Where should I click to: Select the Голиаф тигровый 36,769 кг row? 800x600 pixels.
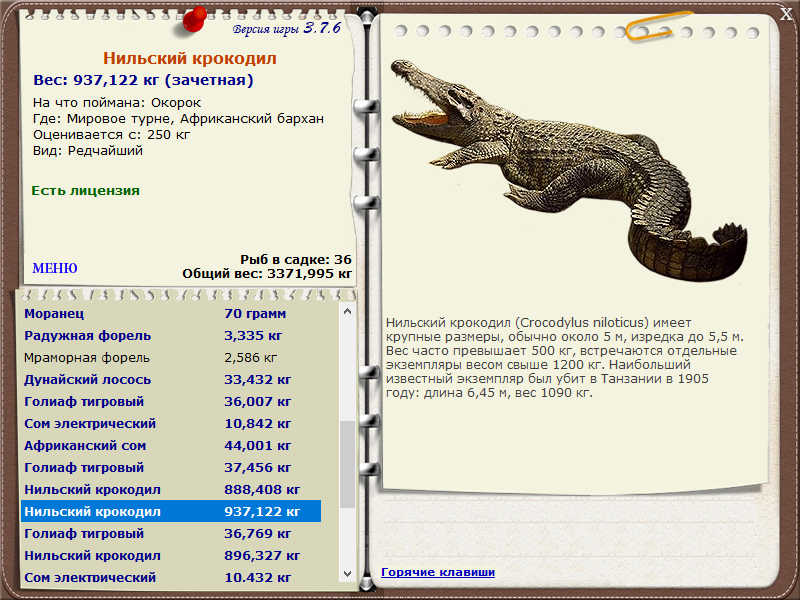point(171,533)
